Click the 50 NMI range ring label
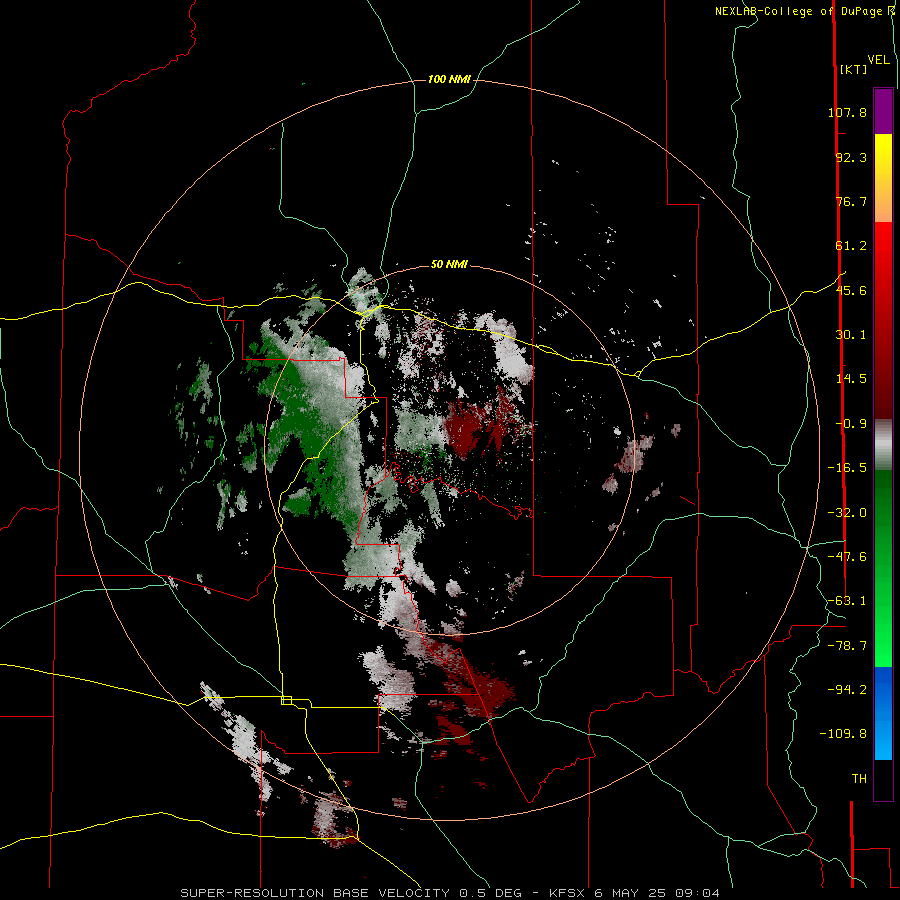This screenshot has height=900, width=900. click(x=449, y=264)
